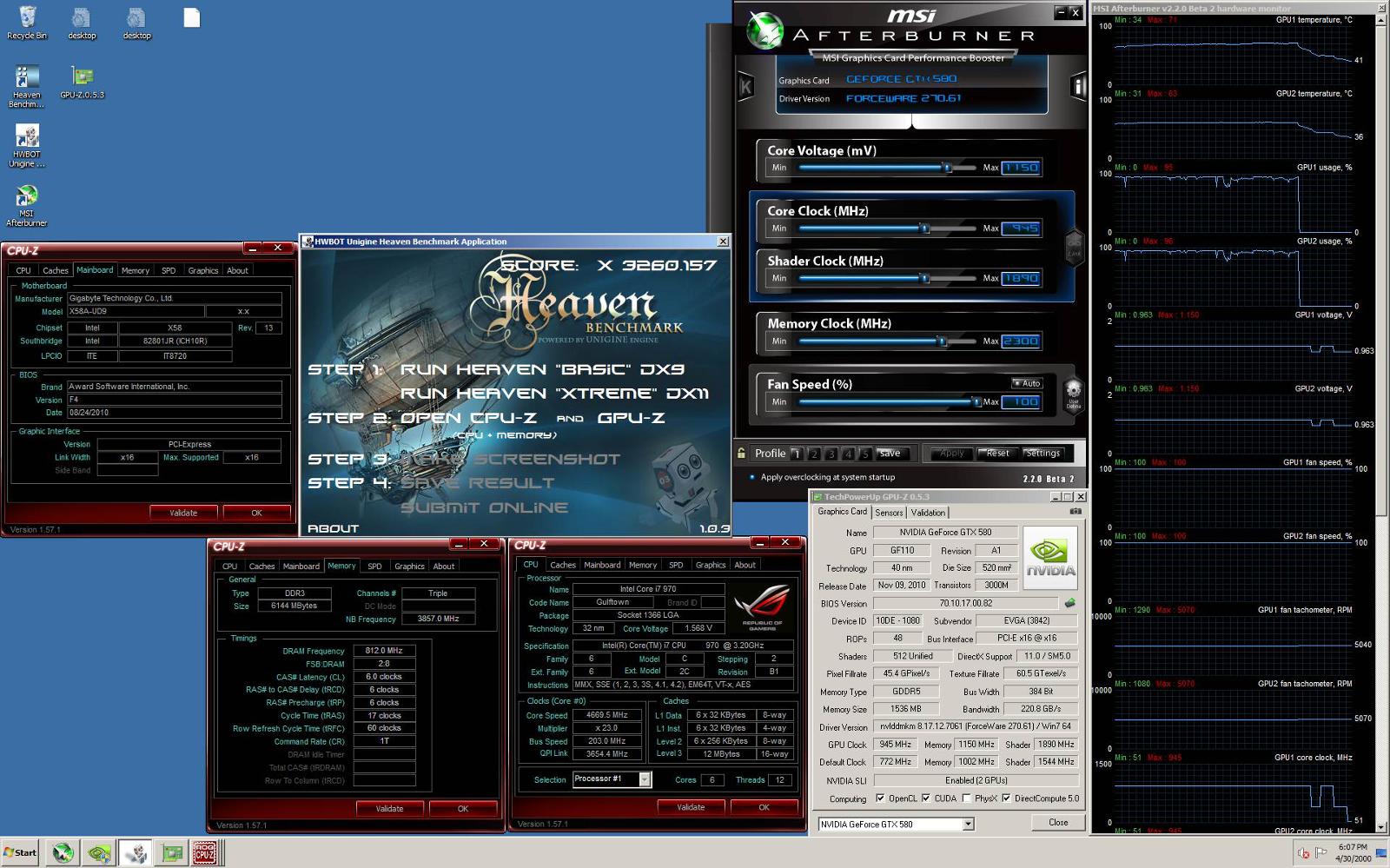Click the HWBOT Heaven taskbar icon
This screenshot has height=868, width=1390.
(x=136, y=853)
